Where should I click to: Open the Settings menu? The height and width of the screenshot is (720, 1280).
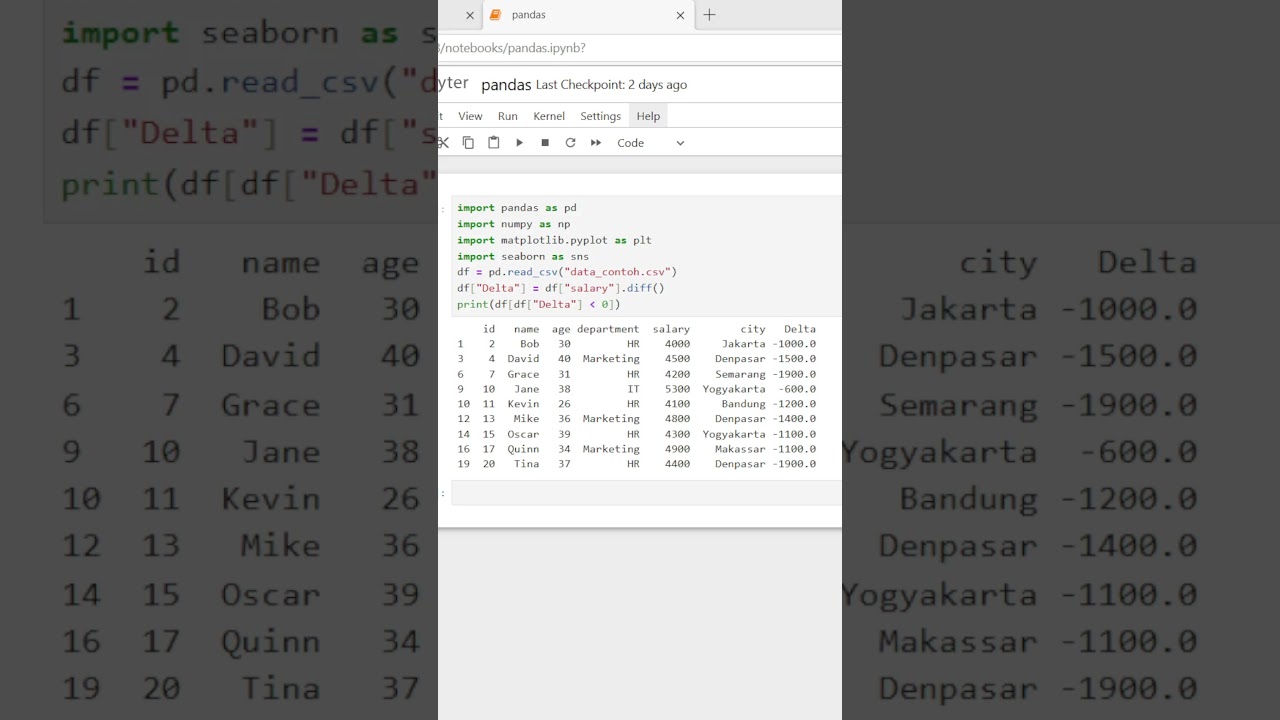600,116
